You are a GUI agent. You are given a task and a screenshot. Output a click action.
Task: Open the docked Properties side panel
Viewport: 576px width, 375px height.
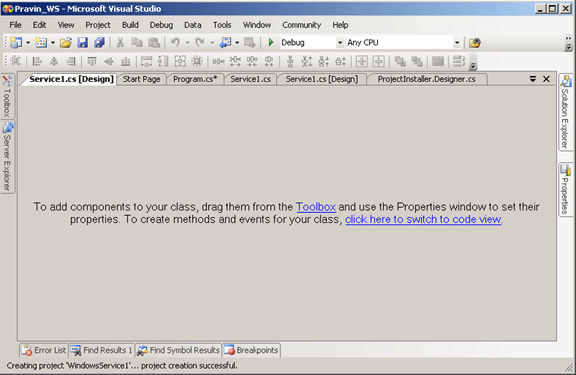(565, 190)
